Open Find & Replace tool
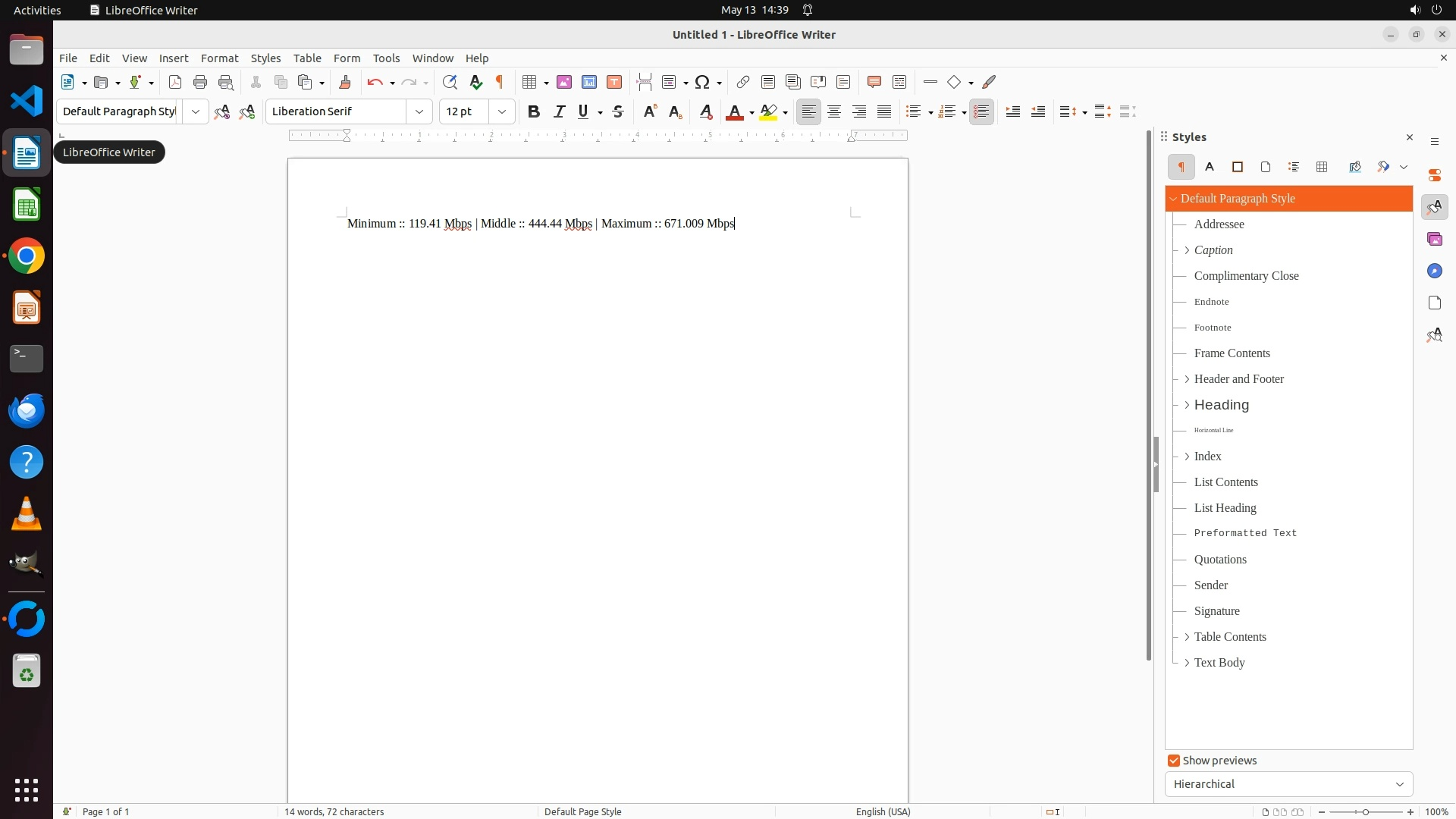Screen dimensions: 1456x819 tap(450, 82)
